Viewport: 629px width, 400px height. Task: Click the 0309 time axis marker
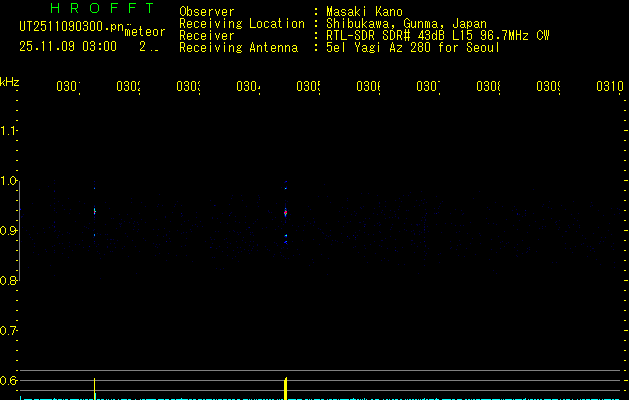548,87
